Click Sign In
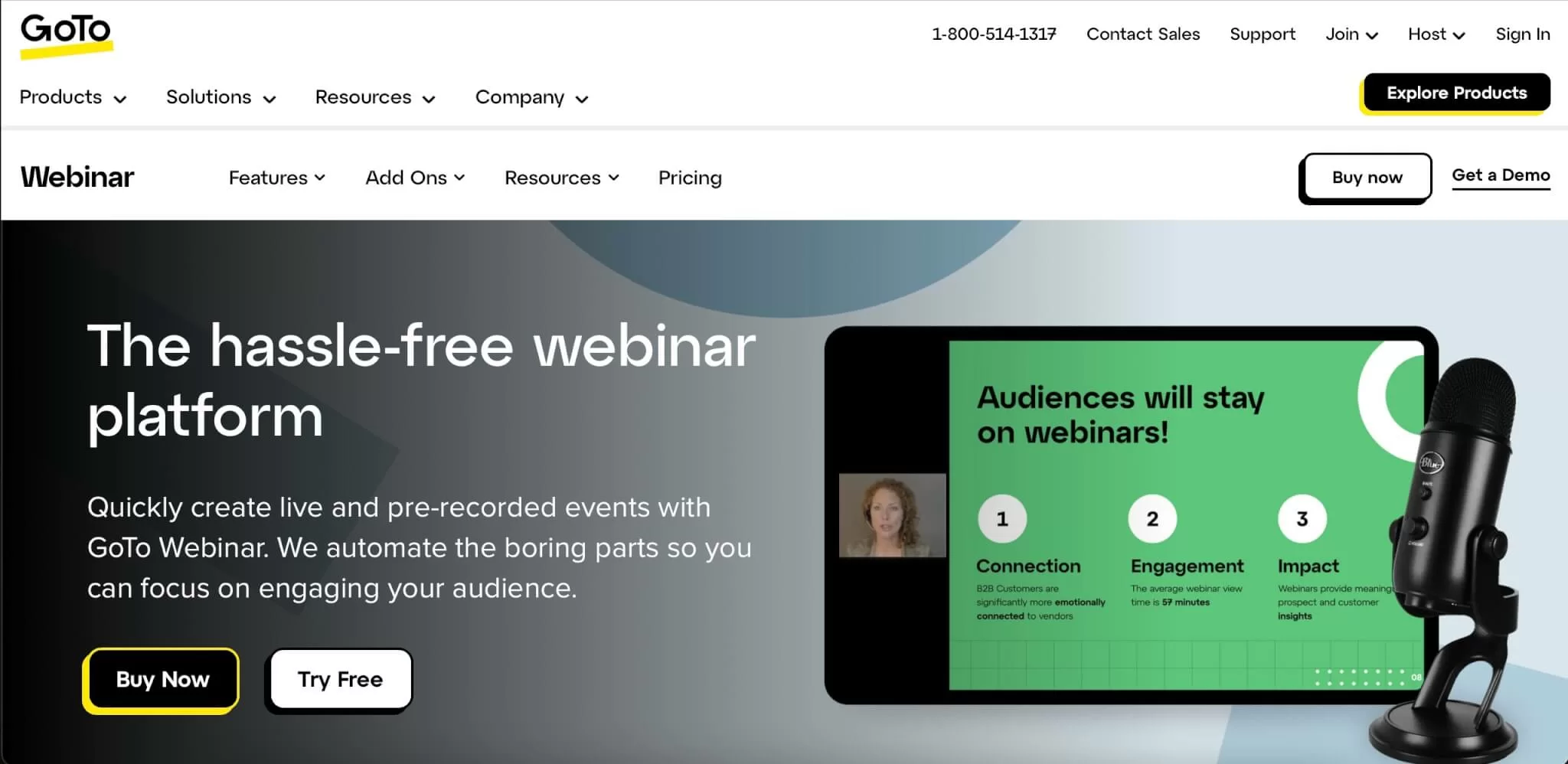Viewport: 1568px width, 764px height. tap(1523, 34)
